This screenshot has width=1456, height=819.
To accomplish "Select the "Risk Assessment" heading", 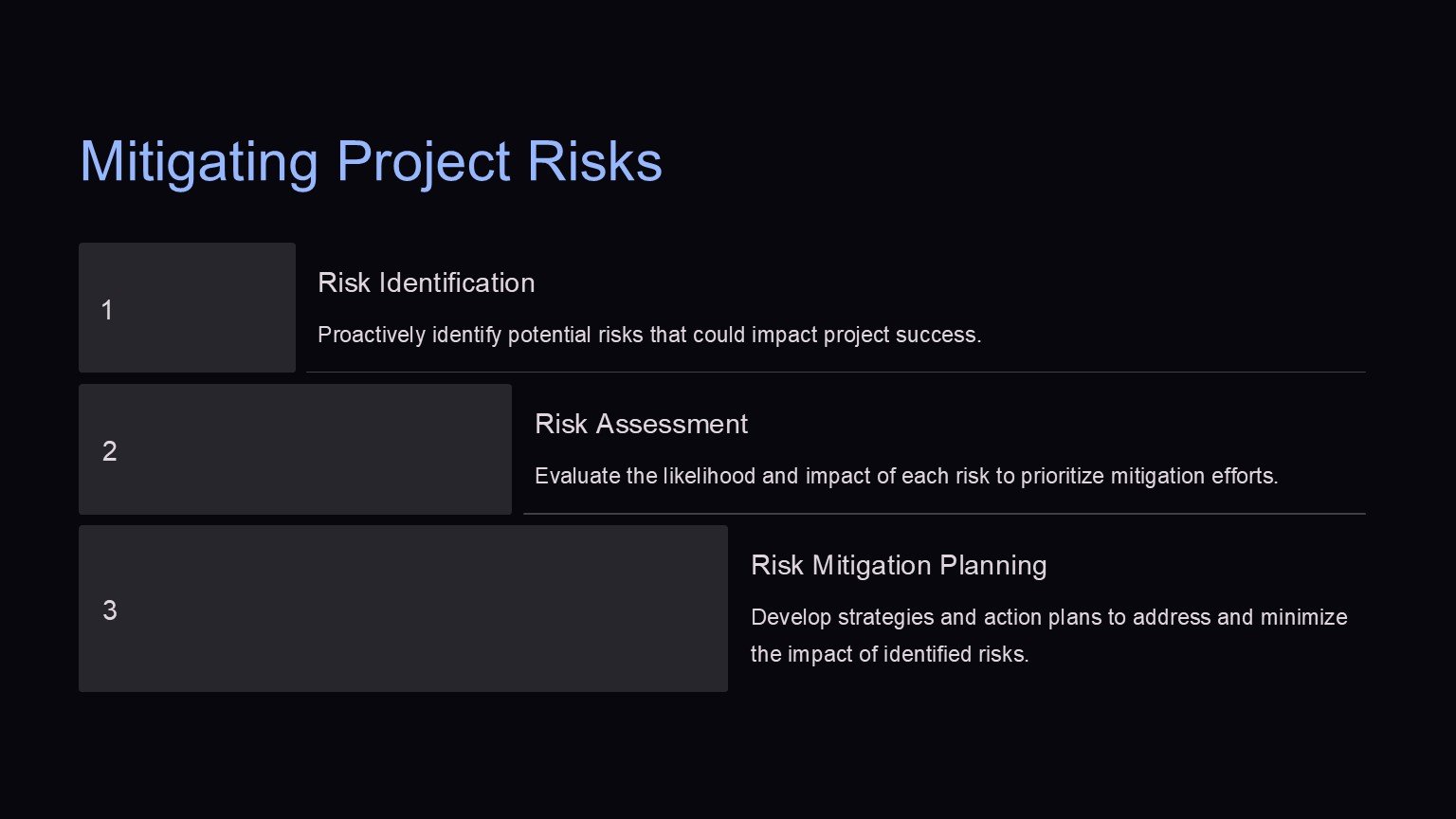I will click(641, 424).
